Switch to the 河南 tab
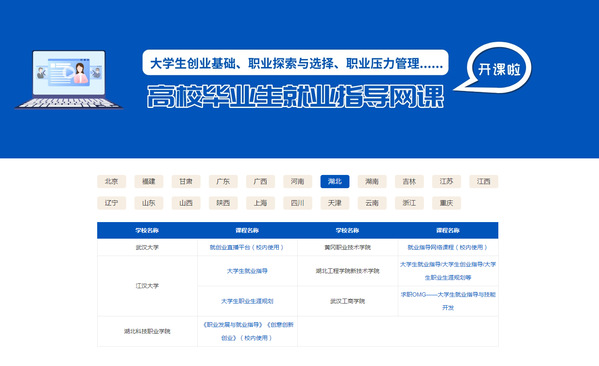Screen dimensions: 599x366 pos(298,181)
